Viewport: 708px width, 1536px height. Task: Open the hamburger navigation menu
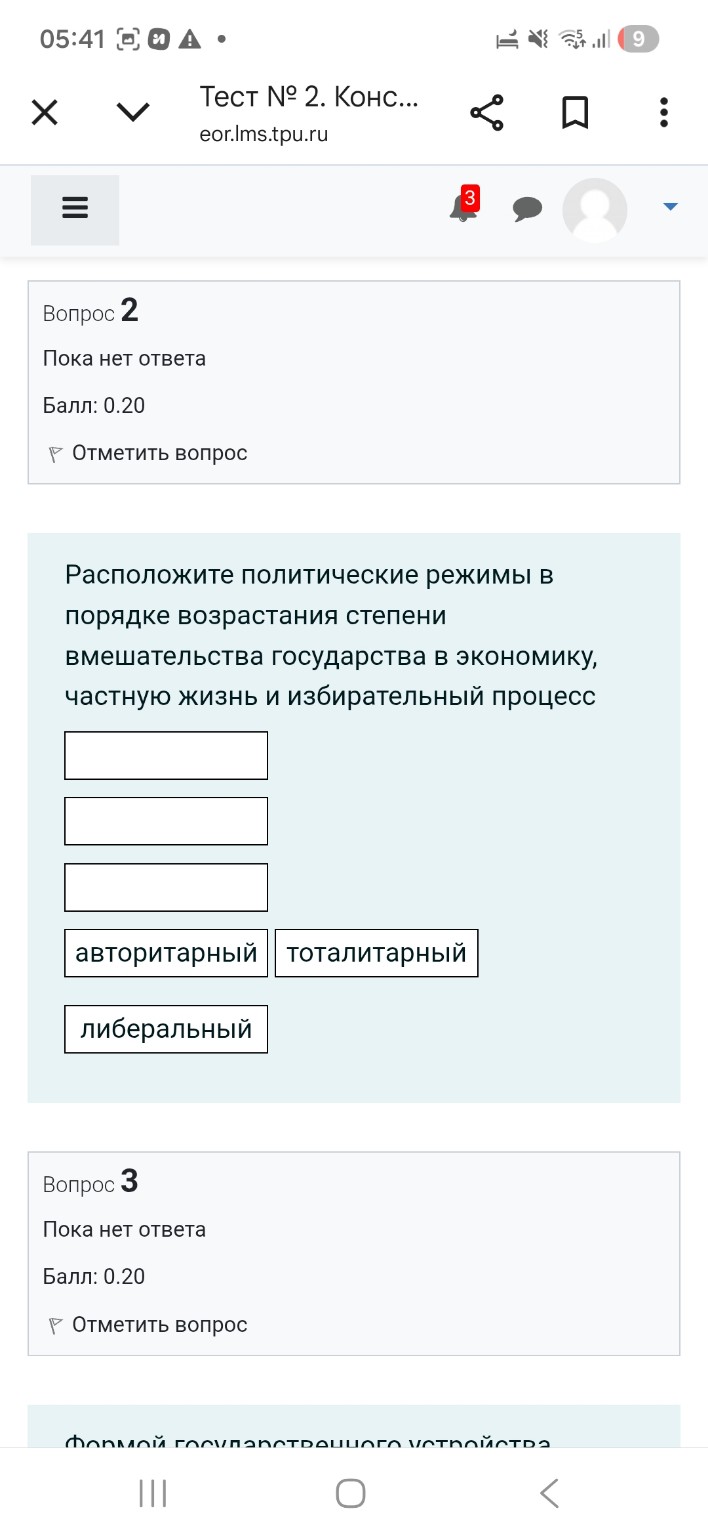click(x=75, y=209)
